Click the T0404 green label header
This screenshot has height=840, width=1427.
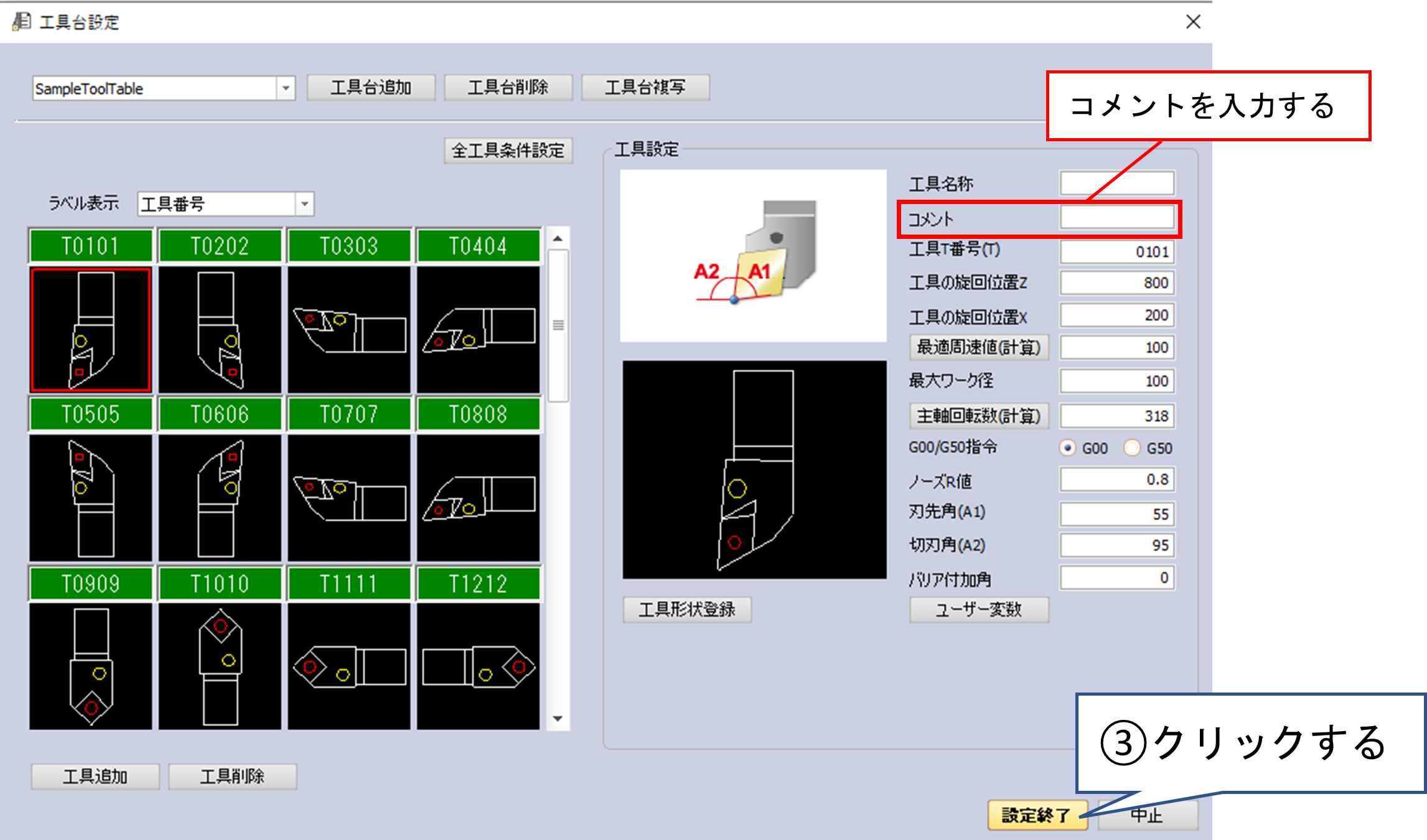(x=479, y=246)
